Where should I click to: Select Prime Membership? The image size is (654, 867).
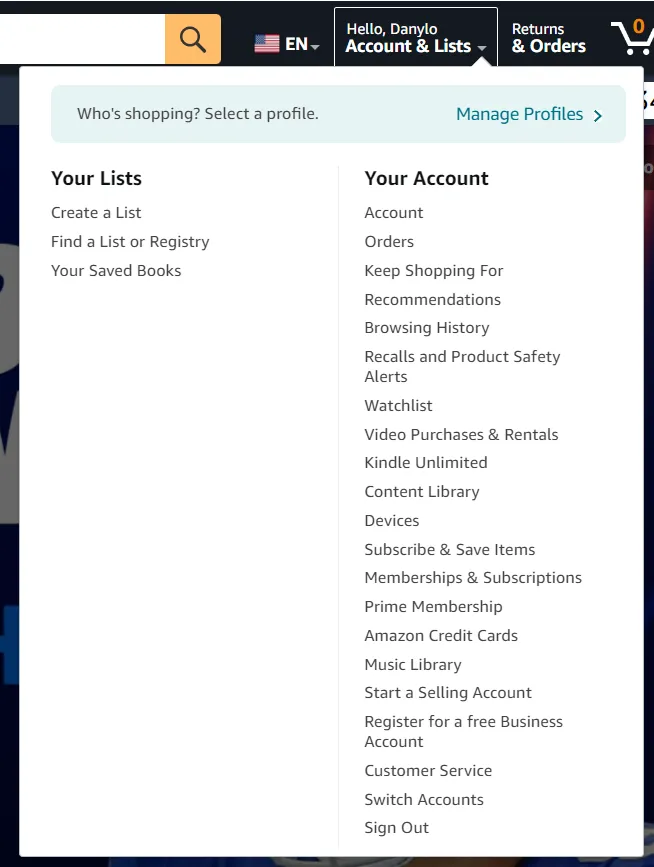(433, 607)
